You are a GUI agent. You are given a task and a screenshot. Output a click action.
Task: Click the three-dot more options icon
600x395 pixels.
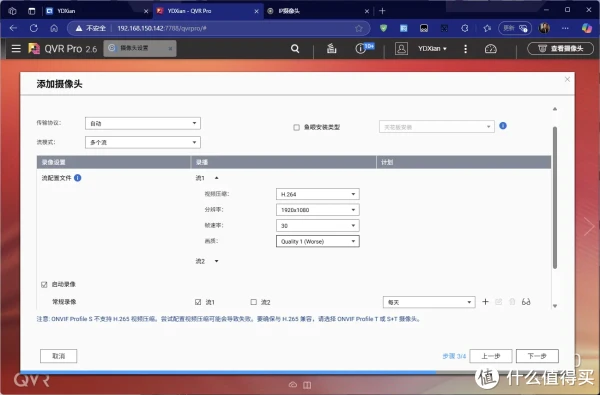(465, 49)
